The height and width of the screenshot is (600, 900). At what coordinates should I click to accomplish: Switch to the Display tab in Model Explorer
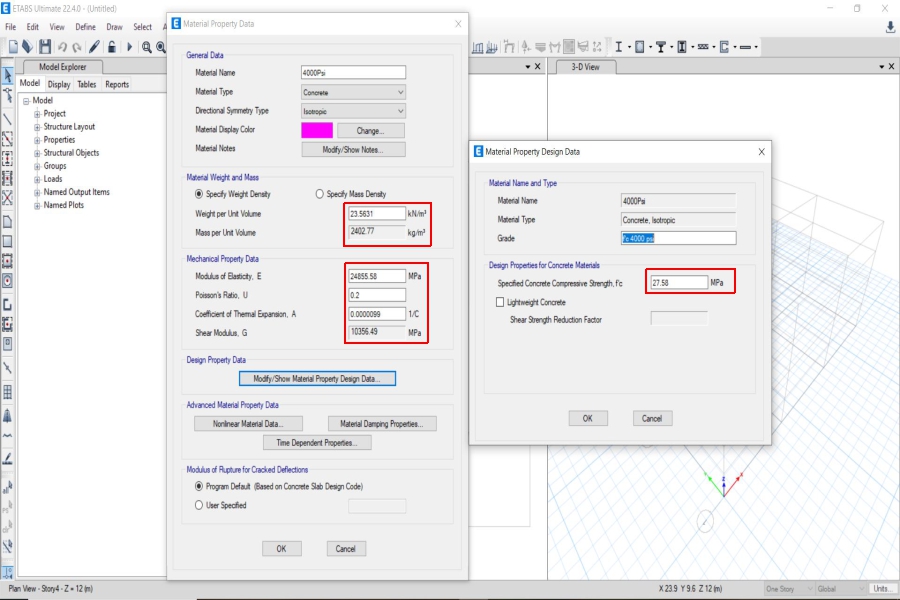(59, 84)
